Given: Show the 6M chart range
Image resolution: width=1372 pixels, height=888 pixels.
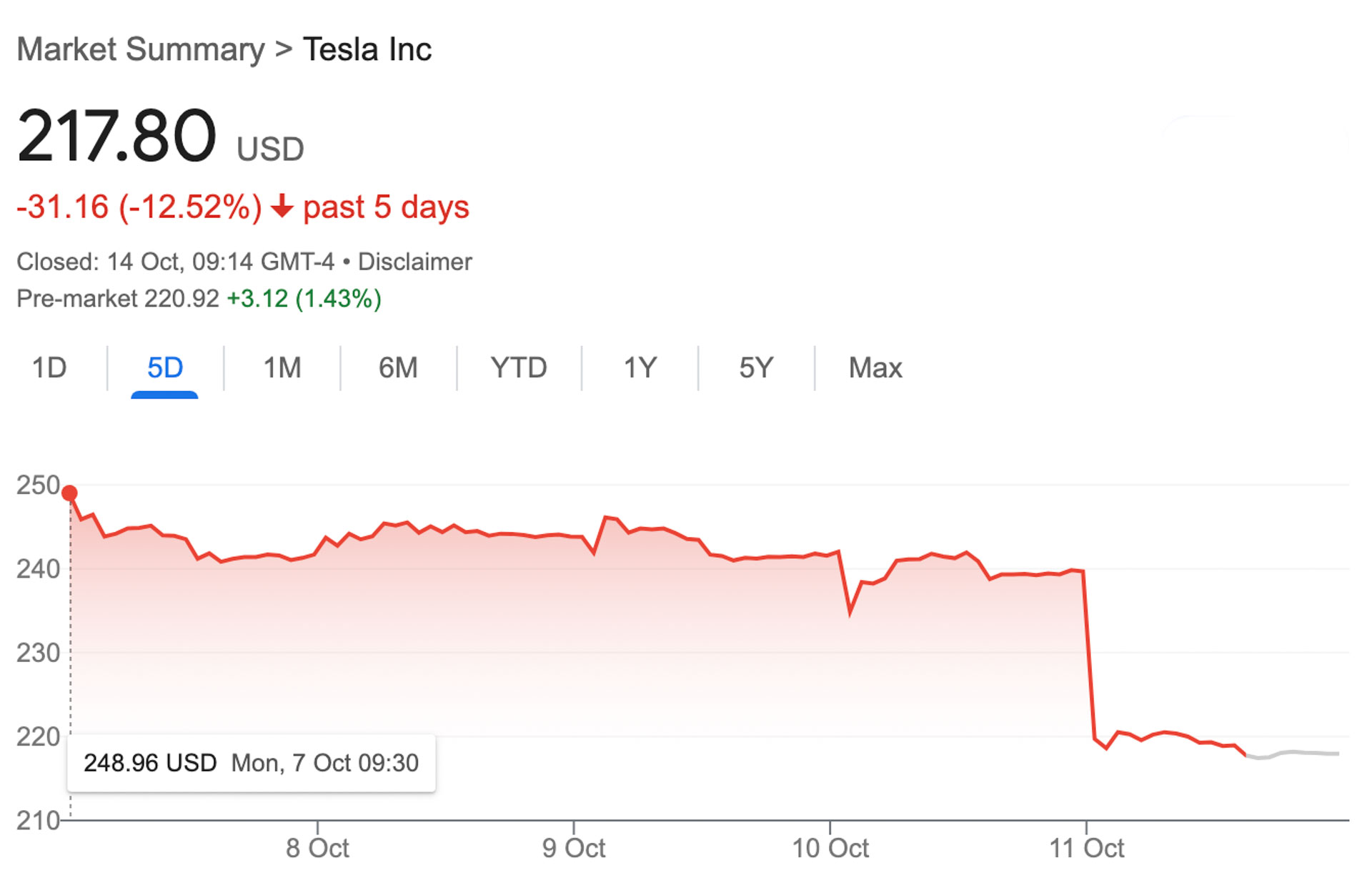Looking at the screenshot, I should pos(398,368).
